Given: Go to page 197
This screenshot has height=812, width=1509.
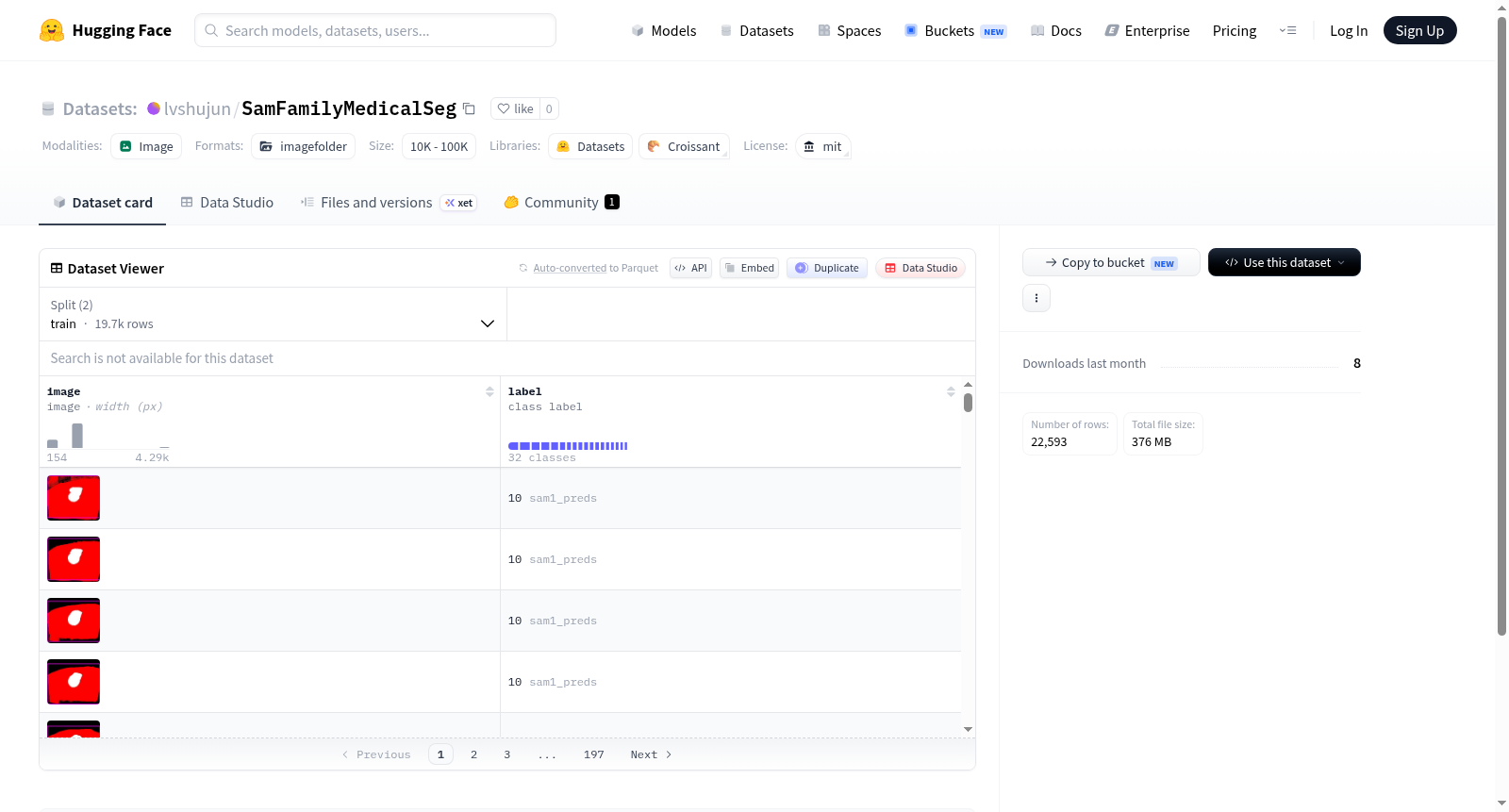Looking at the screenshot, I should click(x=593, y=754).
